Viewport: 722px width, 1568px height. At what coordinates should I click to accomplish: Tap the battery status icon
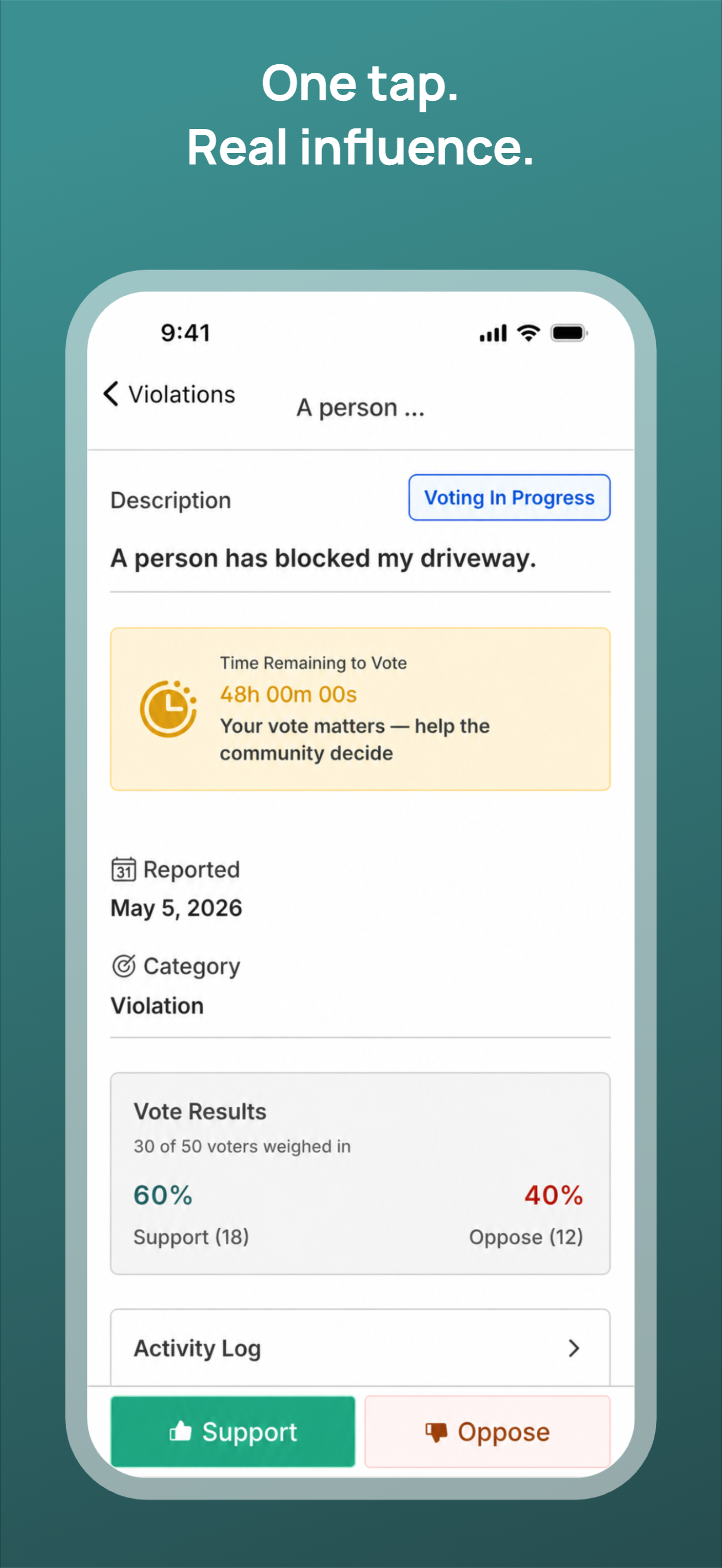click(569, 333)
